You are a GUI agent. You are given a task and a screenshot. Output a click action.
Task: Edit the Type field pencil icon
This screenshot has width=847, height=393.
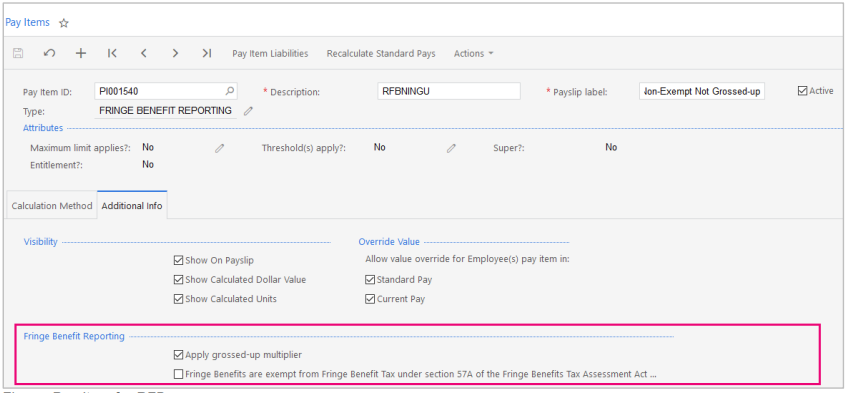click(248, 111)
